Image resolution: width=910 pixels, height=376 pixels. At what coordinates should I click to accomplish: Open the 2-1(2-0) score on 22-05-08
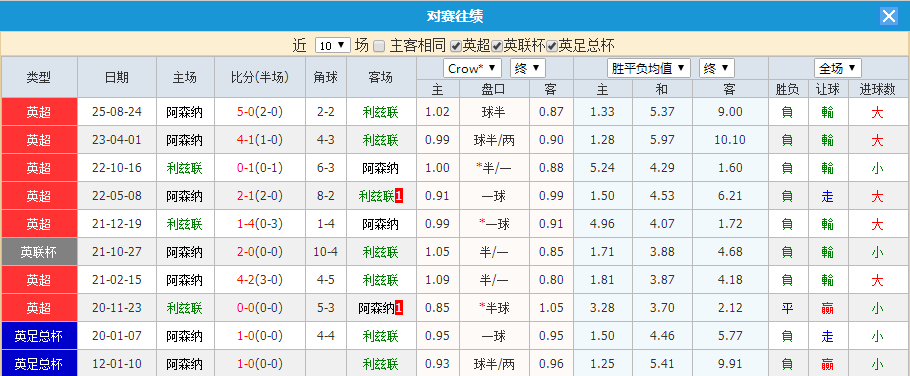[260, 196]
